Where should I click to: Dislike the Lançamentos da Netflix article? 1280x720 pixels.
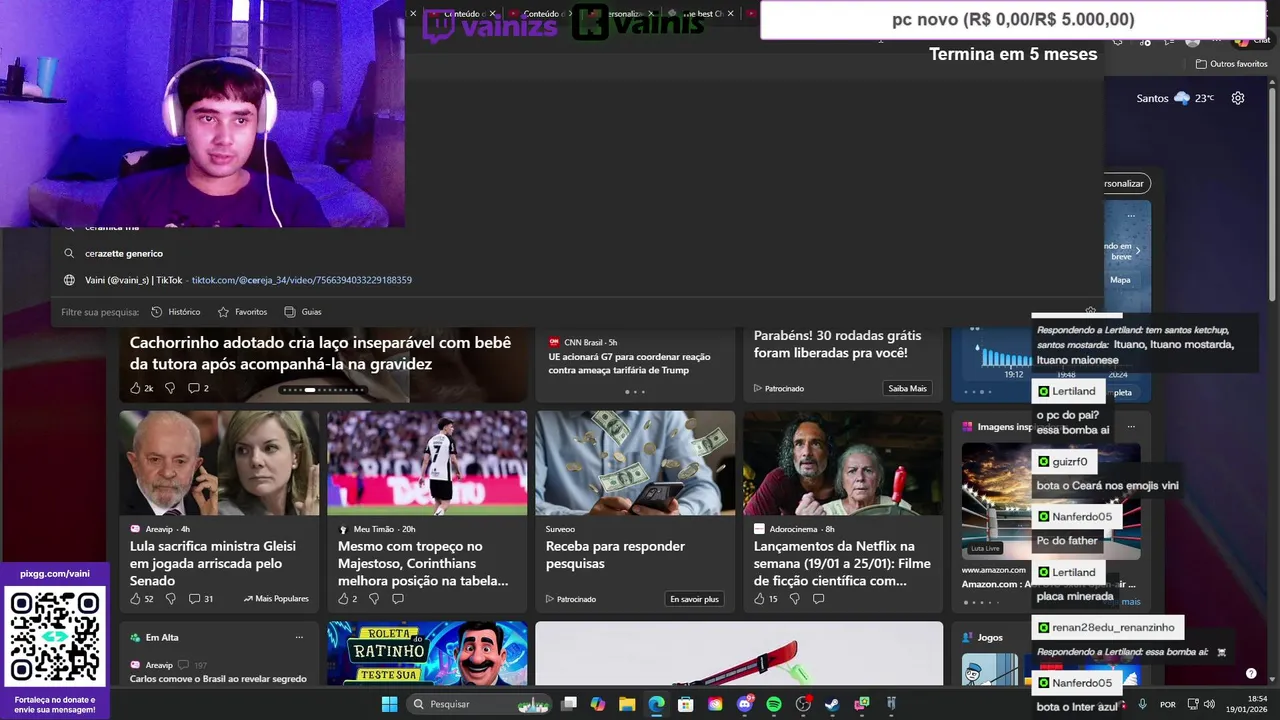tap(794, 599)
